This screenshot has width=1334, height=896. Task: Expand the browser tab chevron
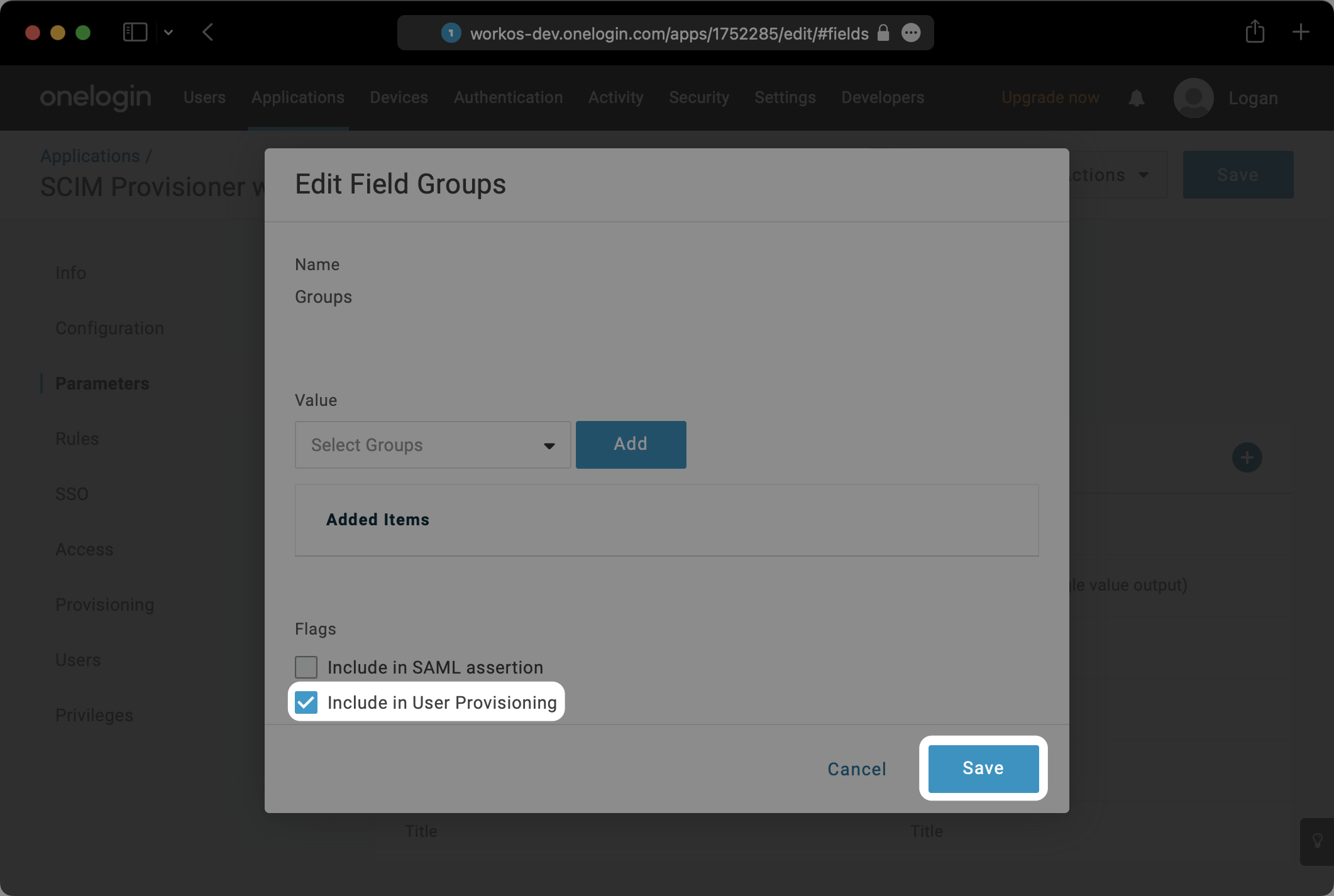(168, 32)
